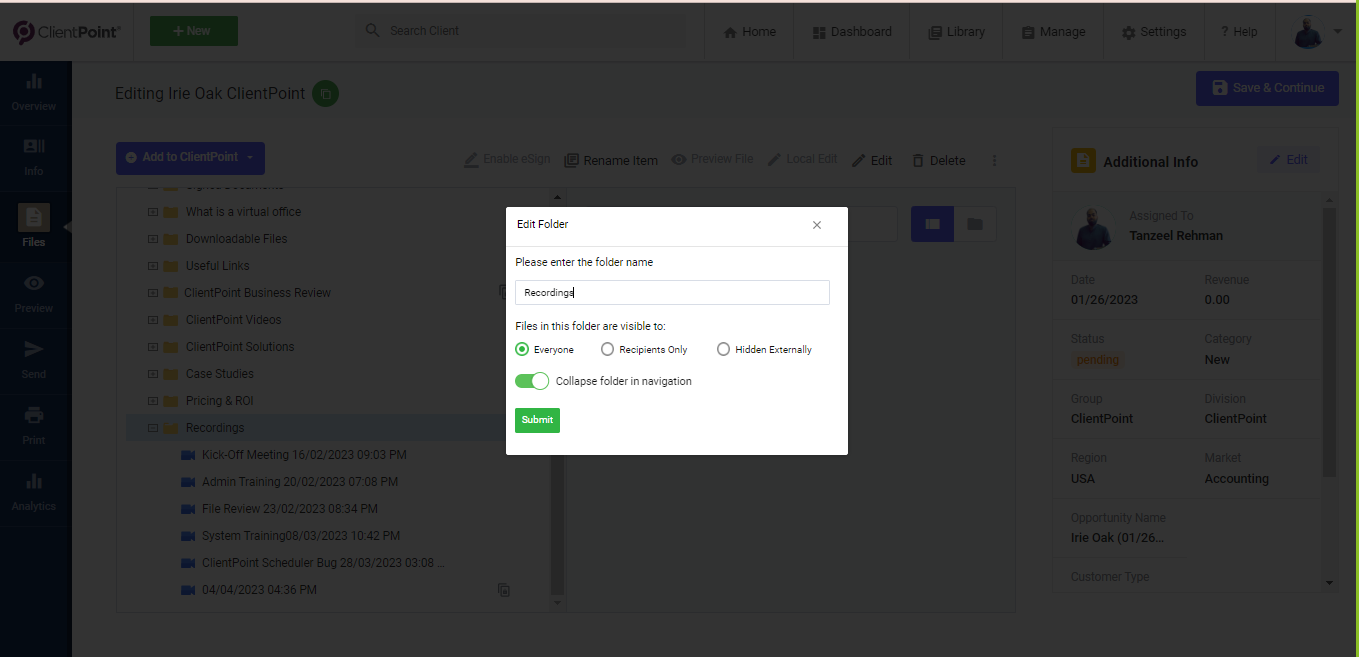Screen dimensions: 1359x657
Task: Open the Add to ClientPoint dropdown
Action: tap(190, 157)
